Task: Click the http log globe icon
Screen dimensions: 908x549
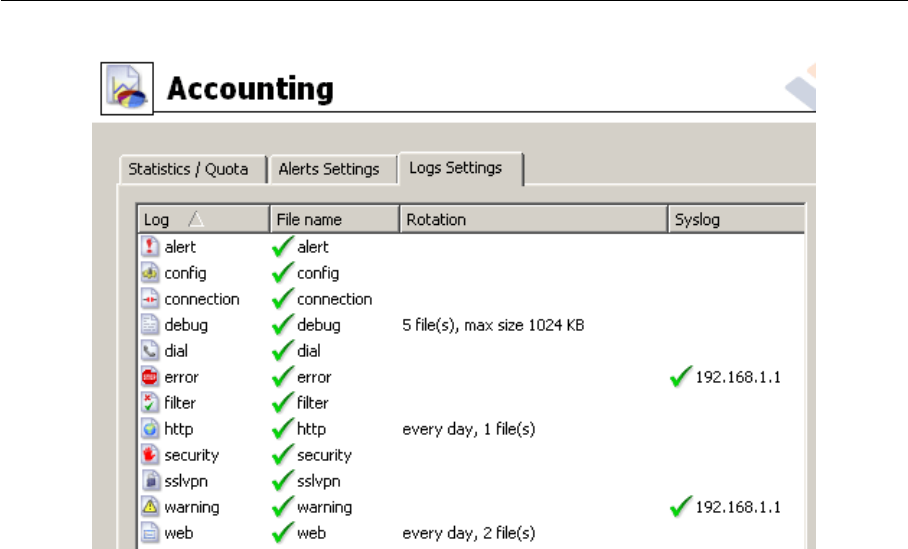Action: coord(151,429)
